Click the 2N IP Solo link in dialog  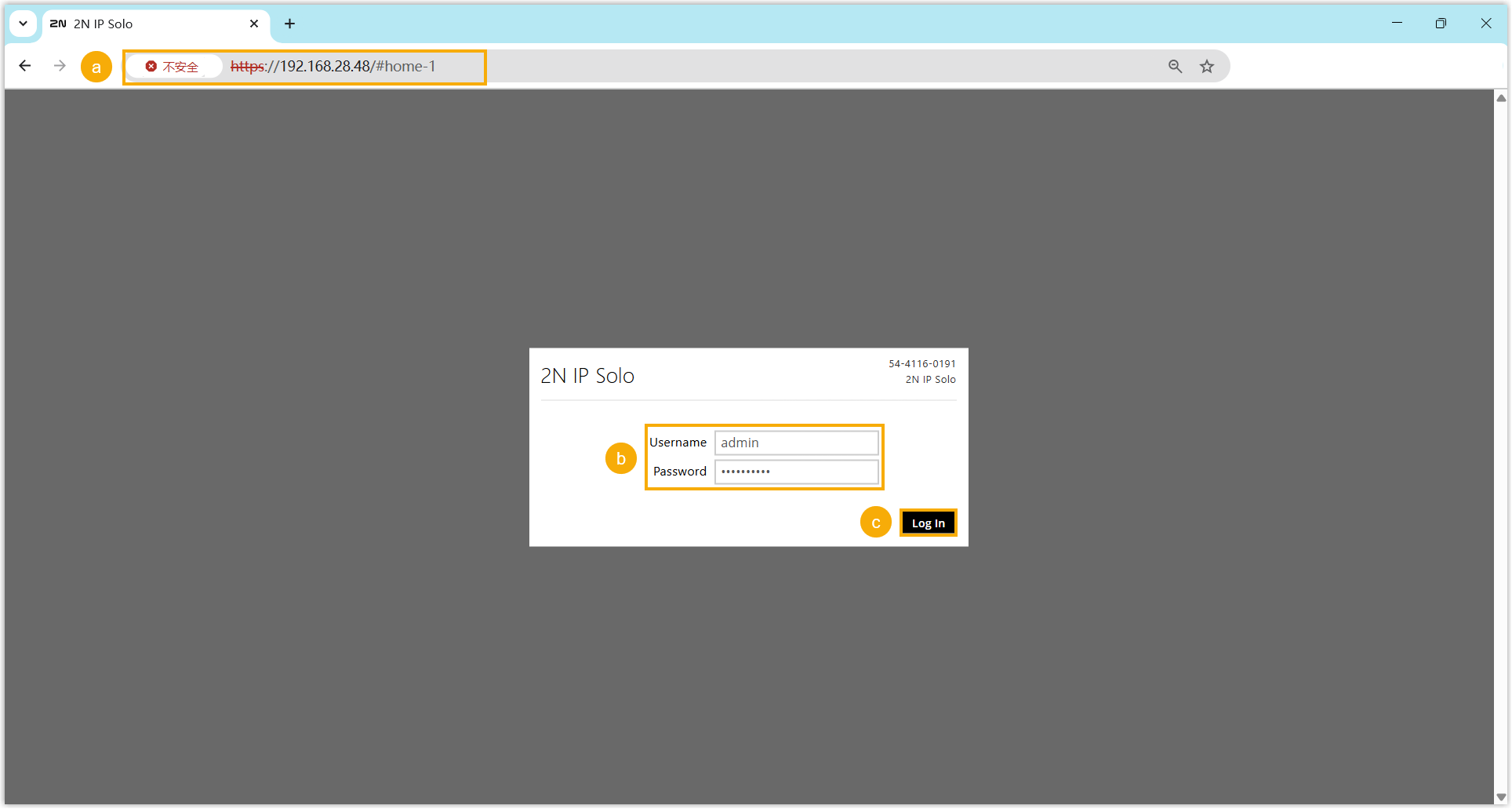click(930, 380)
